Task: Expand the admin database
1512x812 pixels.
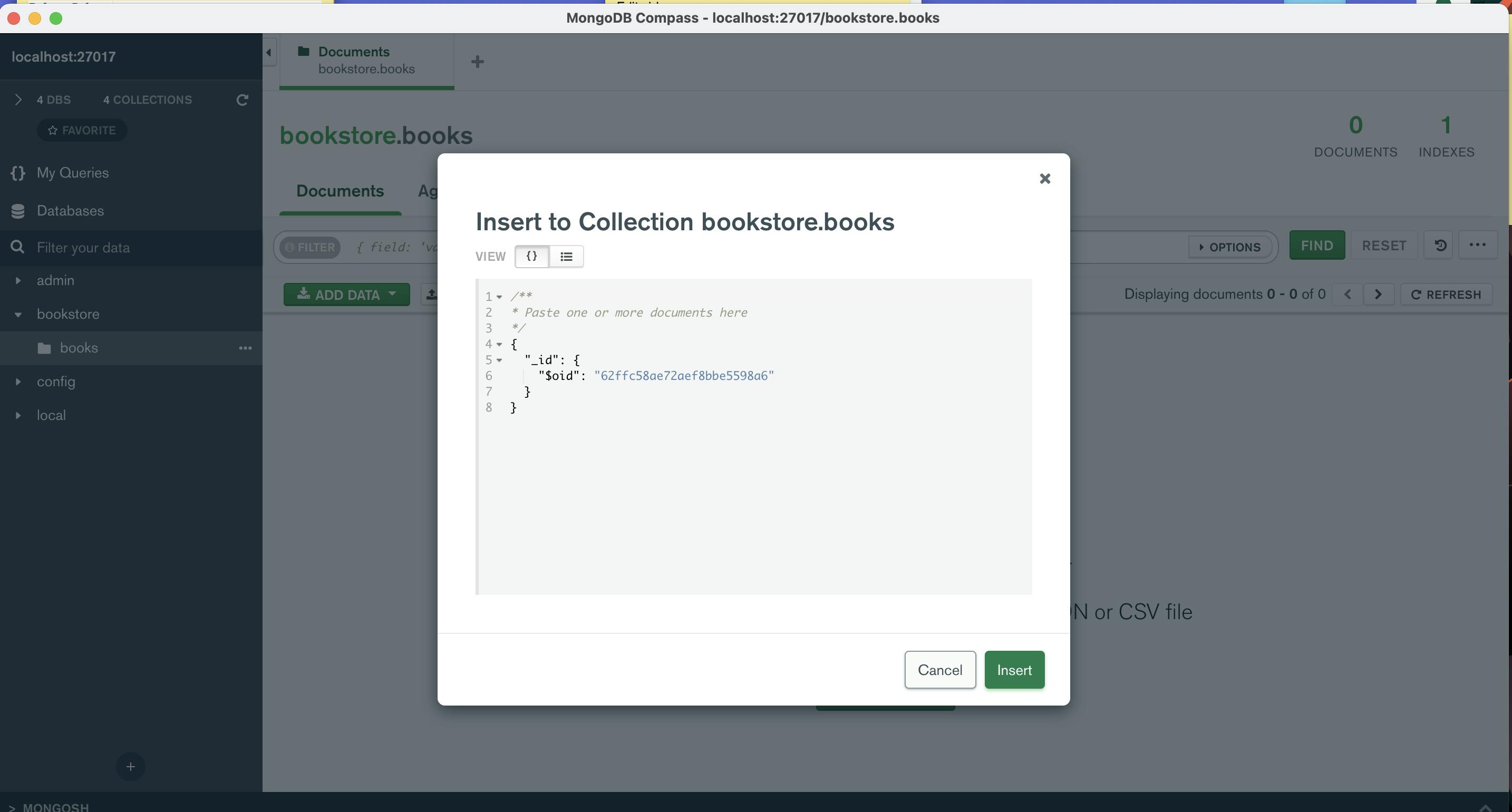Action: click(x=17, y=280)
